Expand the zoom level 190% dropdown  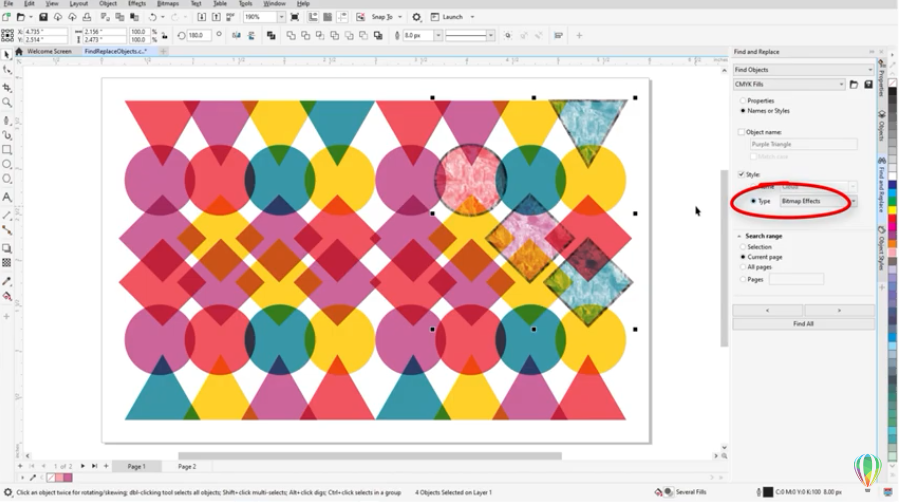point(281,17)
